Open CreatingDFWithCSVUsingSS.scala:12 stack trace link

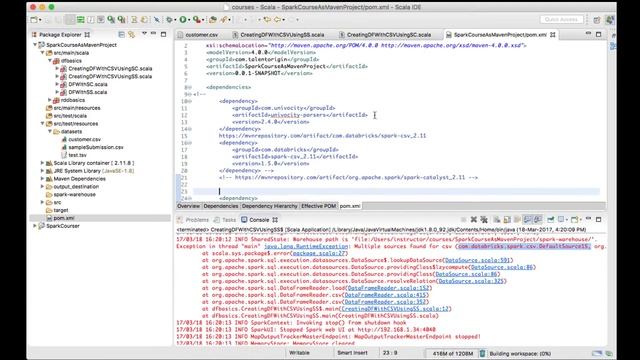395,309
